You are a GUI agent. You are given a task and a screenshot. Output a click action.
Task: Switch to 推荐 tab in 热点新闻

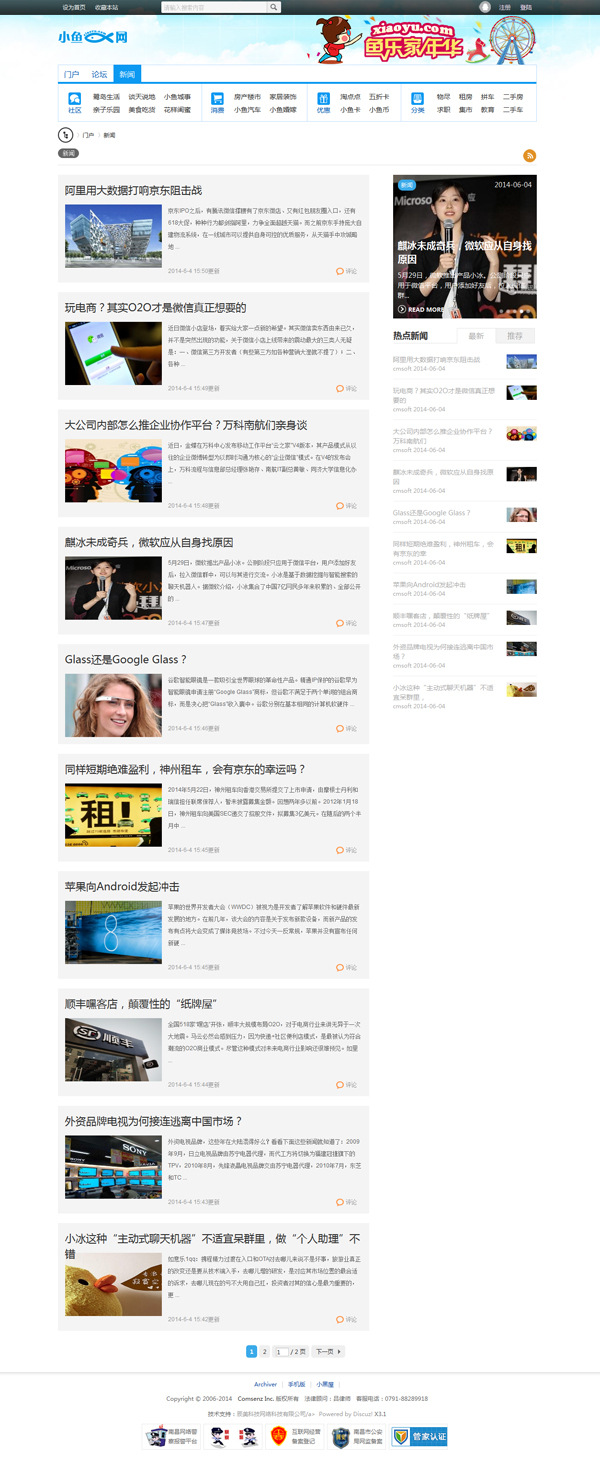[x=515, y=336]
